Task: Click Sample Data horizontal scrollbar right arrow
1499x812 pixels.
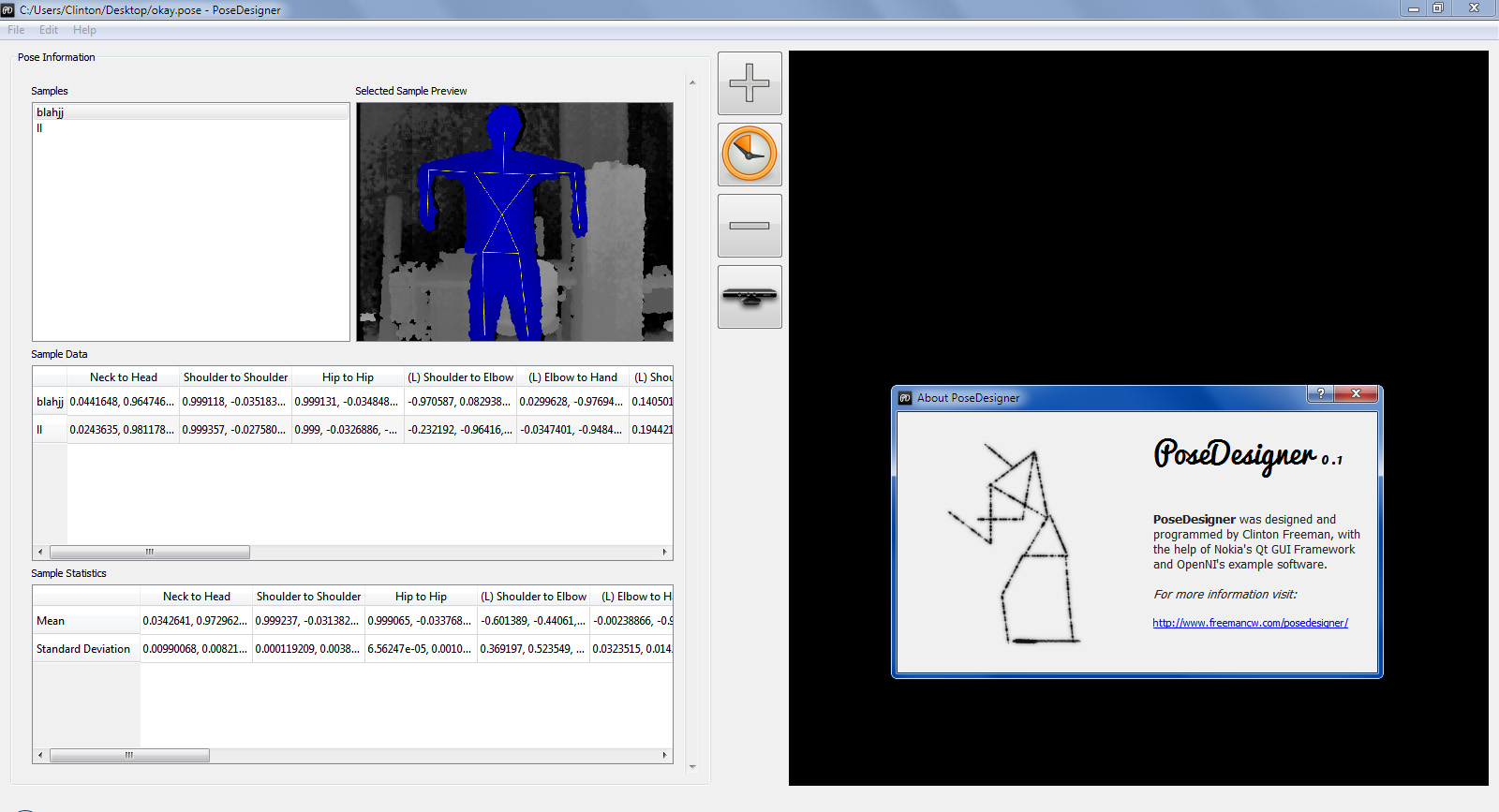Action: pyautogui.click(x=664, y=553)
